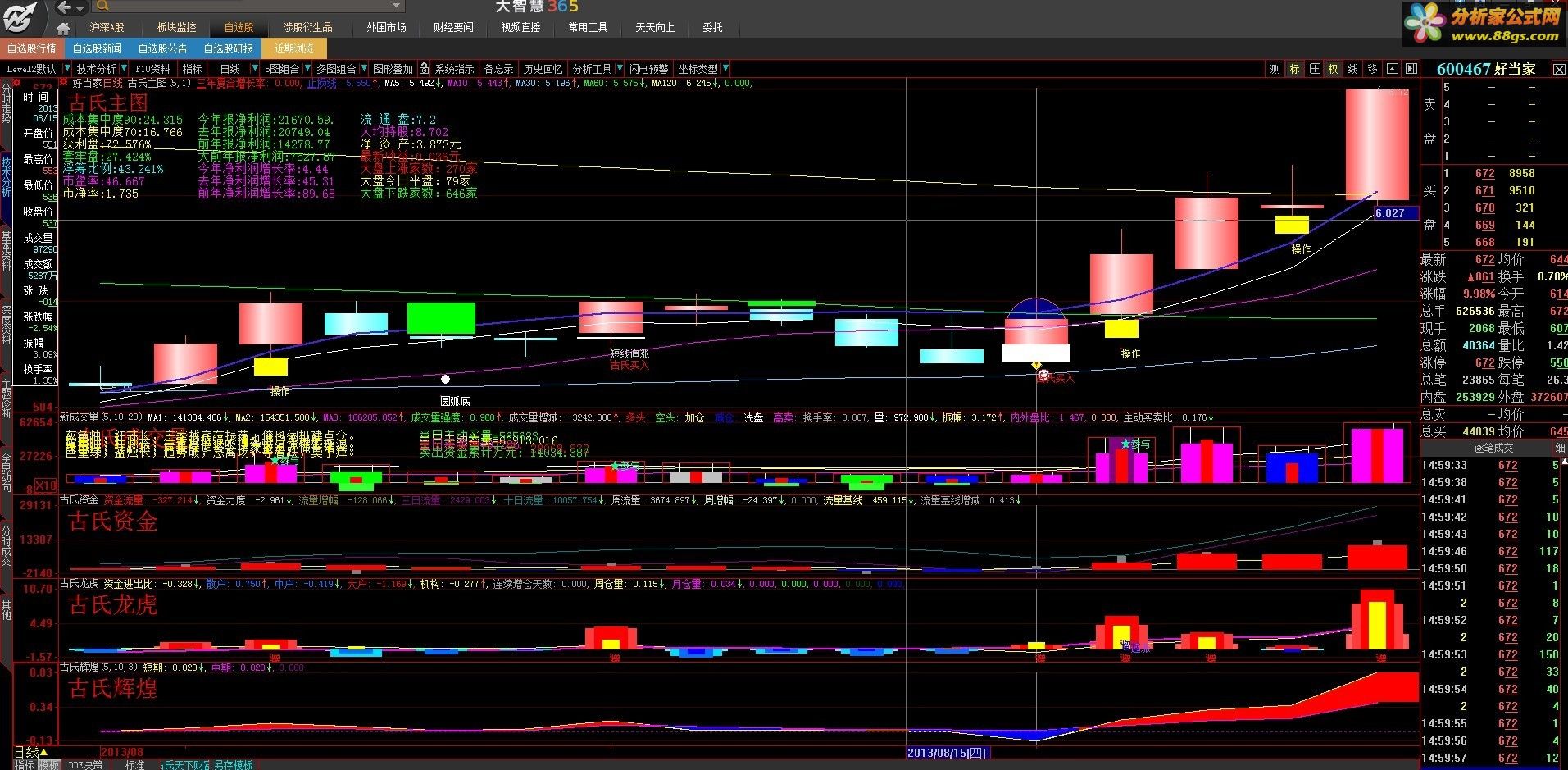Expand the 日线 period dropdown
This screenshot has height=770, width=1568.
pos(255,69)
